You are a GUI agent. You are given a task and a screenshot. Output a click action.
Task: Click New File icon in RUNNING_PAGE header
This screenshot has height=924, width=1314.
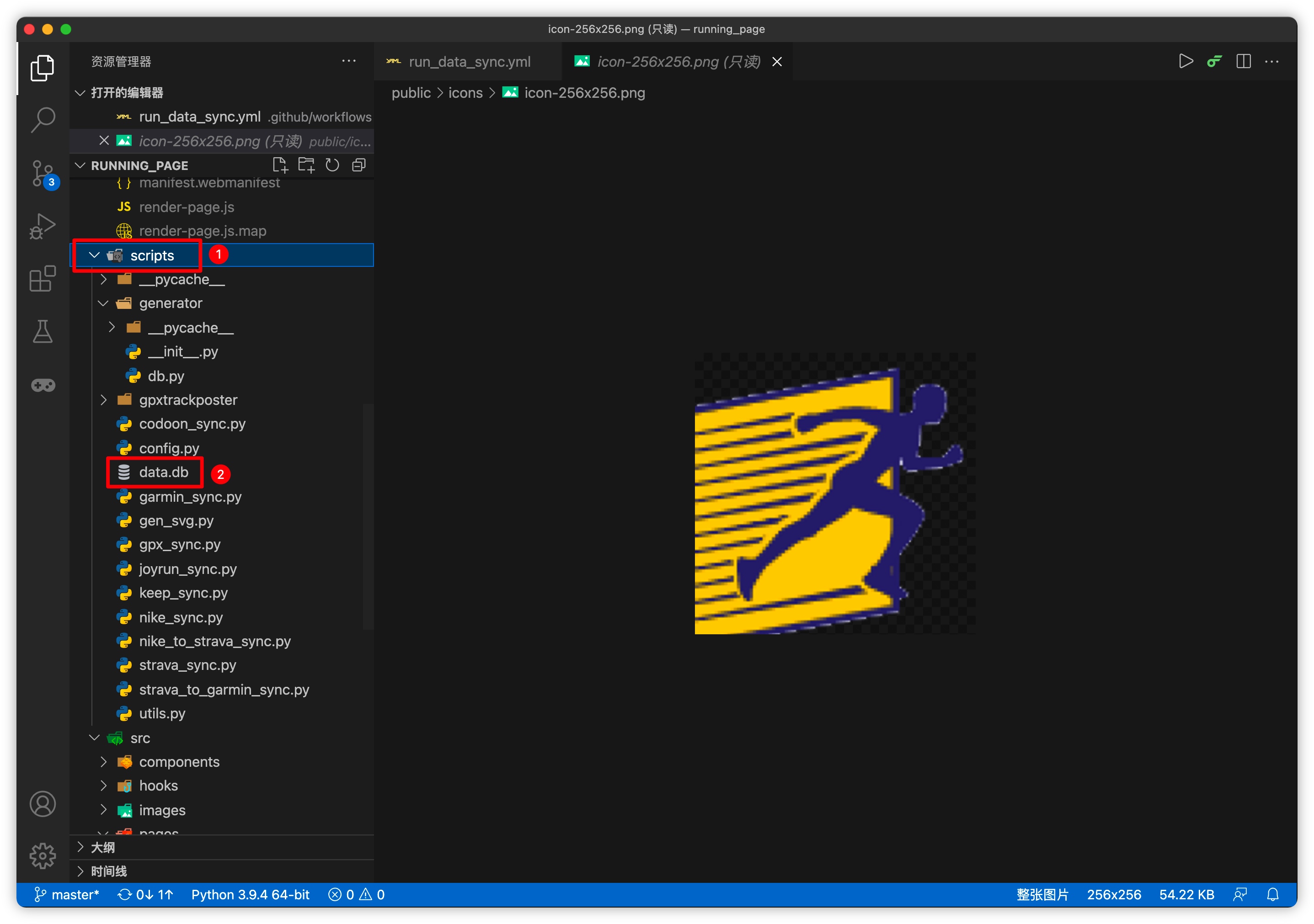(x=280, y=165)
